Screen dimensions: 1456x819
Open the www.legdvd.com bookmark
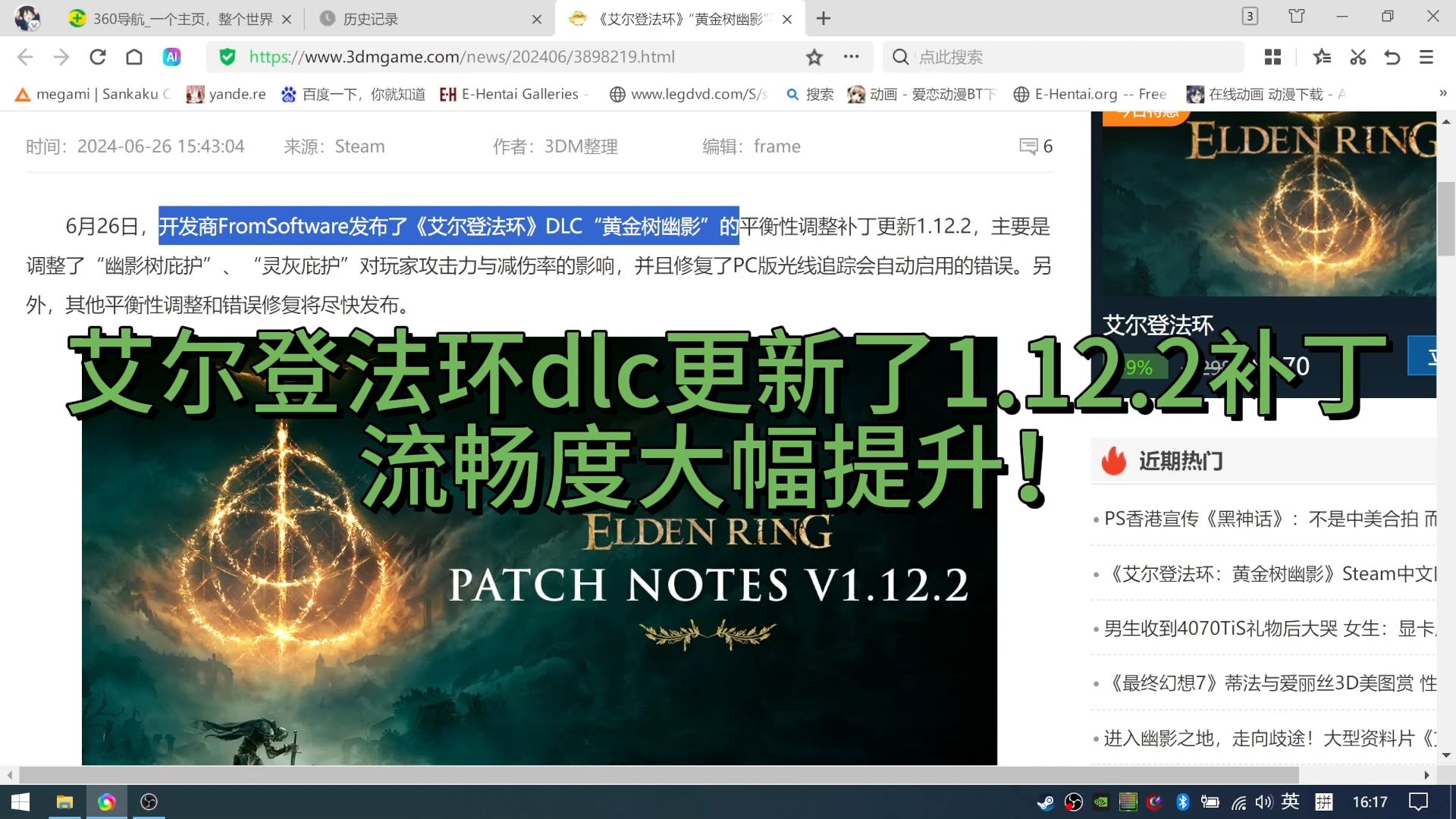[x=689, y=94]
